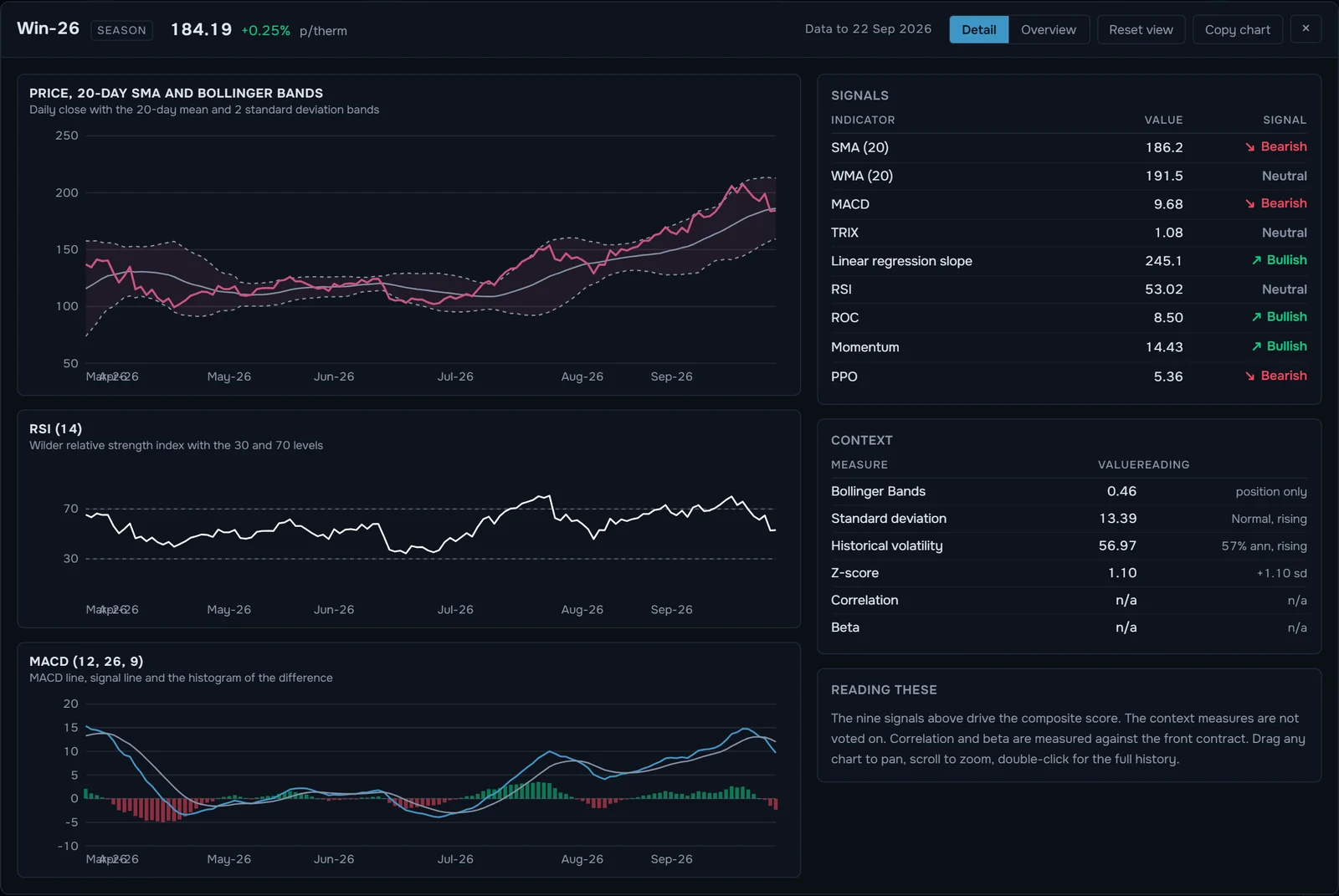Click the 70 level label on RSI chart

click(x=71, y=509)
